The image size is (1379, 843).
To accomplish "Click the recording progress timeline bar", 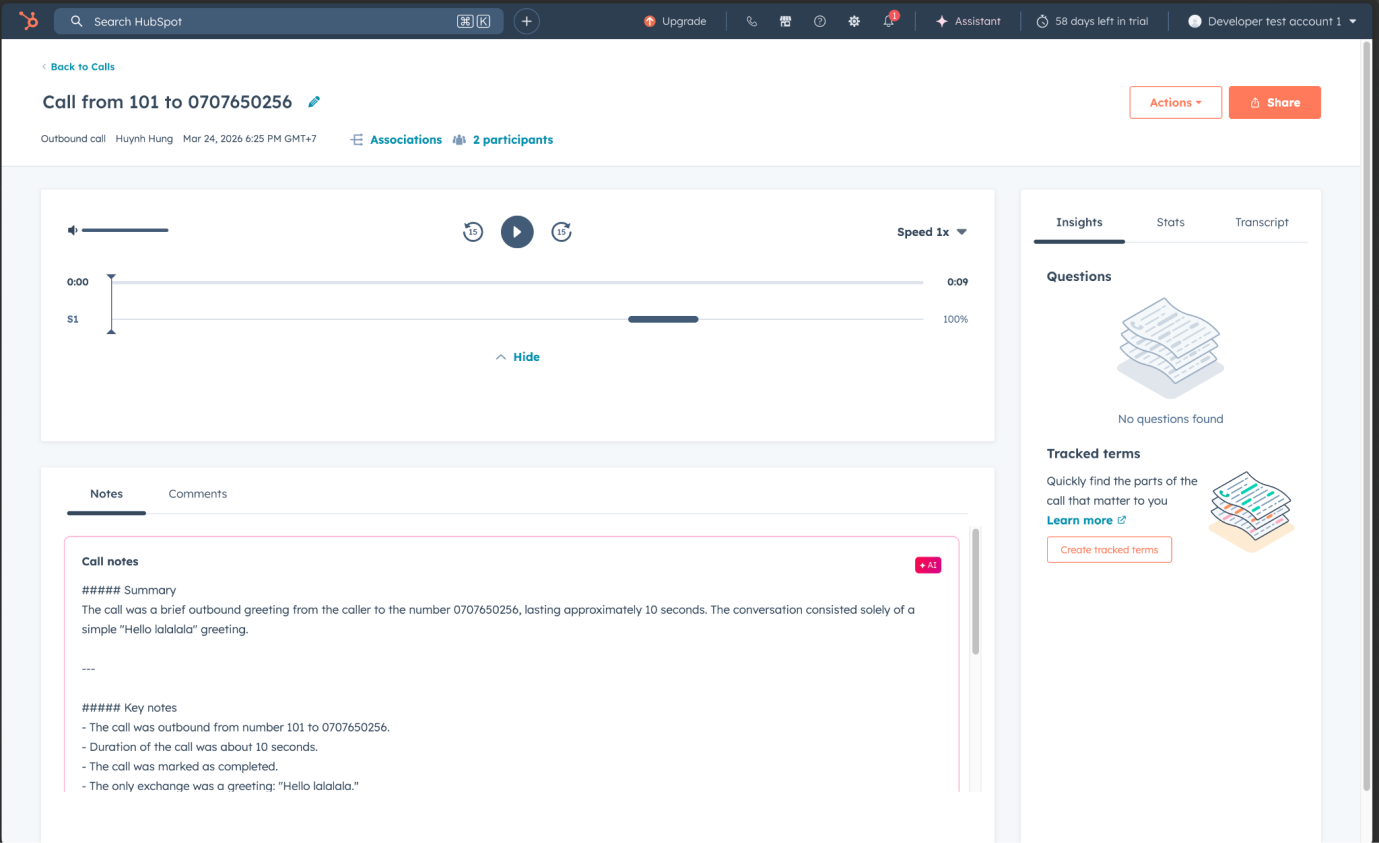I will pyautogui.click(x=517, y=283).
